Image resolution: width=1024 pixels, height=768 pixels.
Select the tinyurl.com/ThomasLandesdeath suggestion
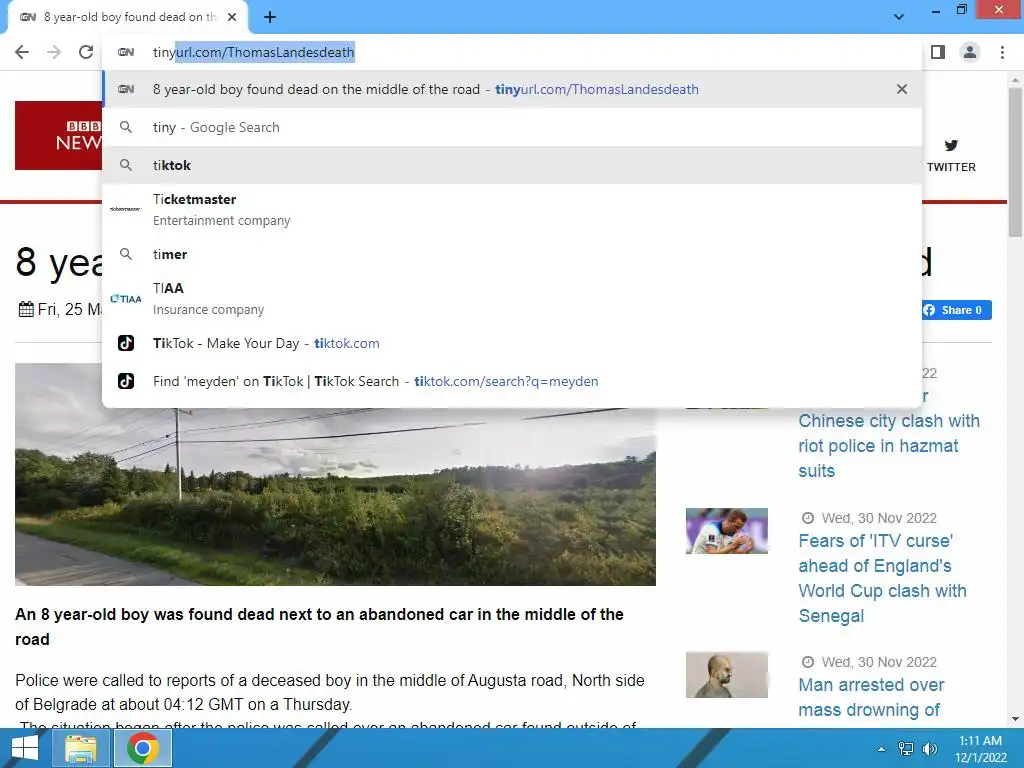(512, 89)
